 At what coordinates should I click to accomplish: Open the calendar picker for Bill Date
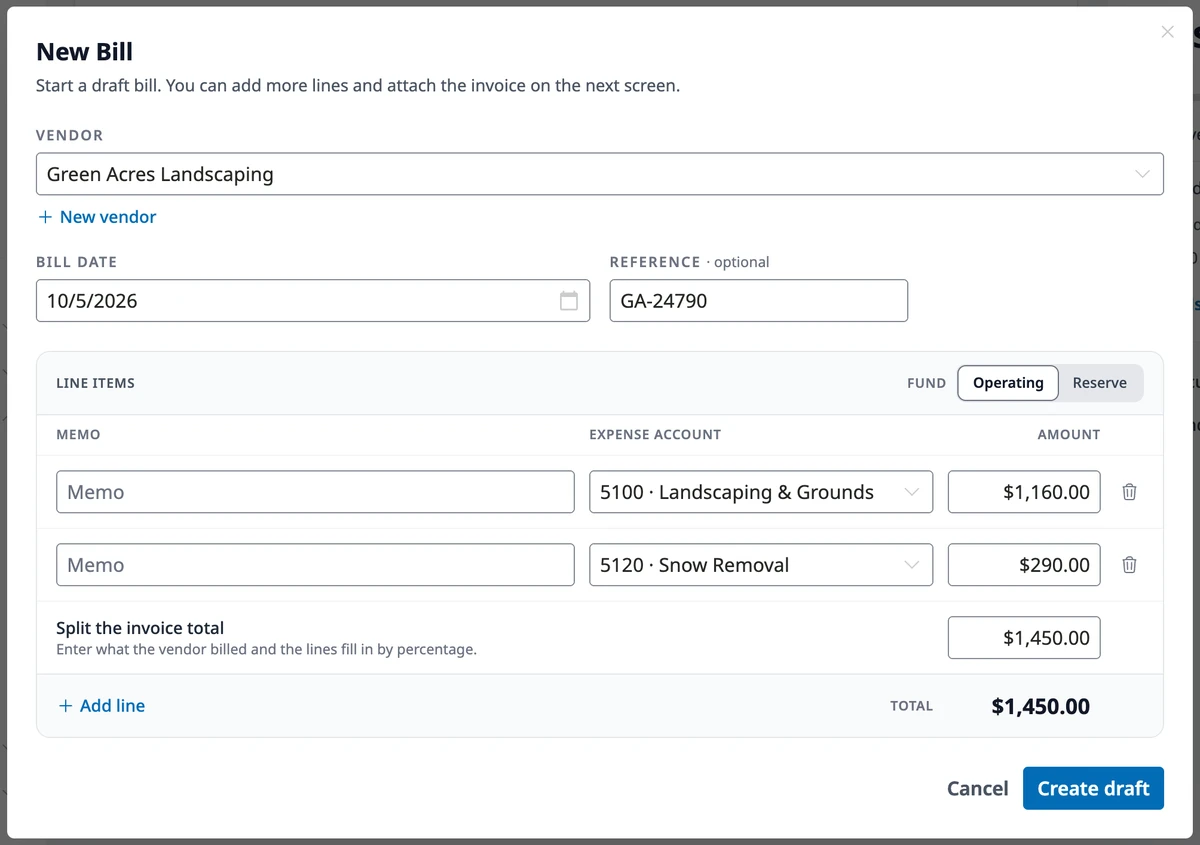click(569, 301)
